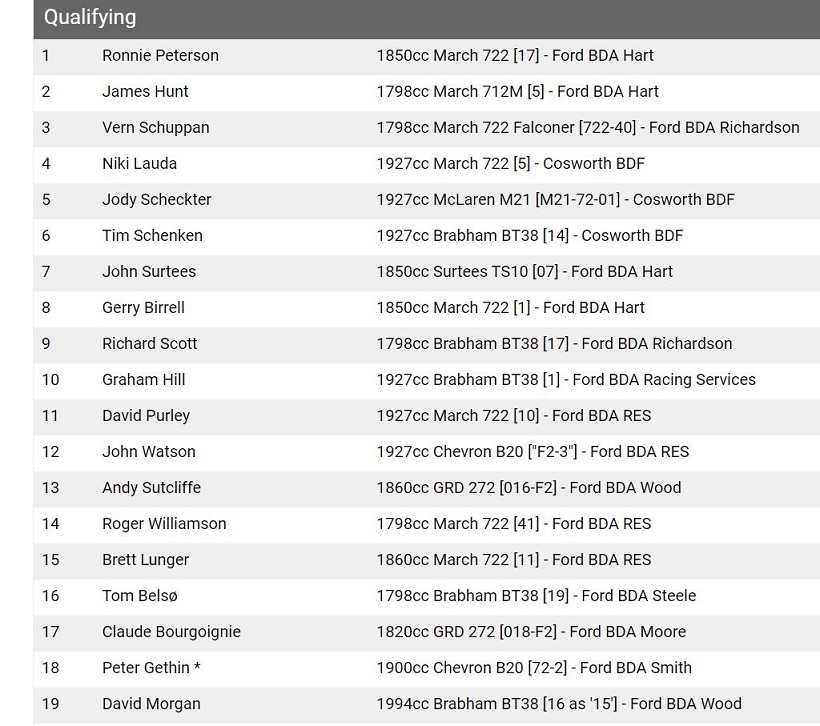Choose Andy Sutcliffe's name

(x=151, y=488)
